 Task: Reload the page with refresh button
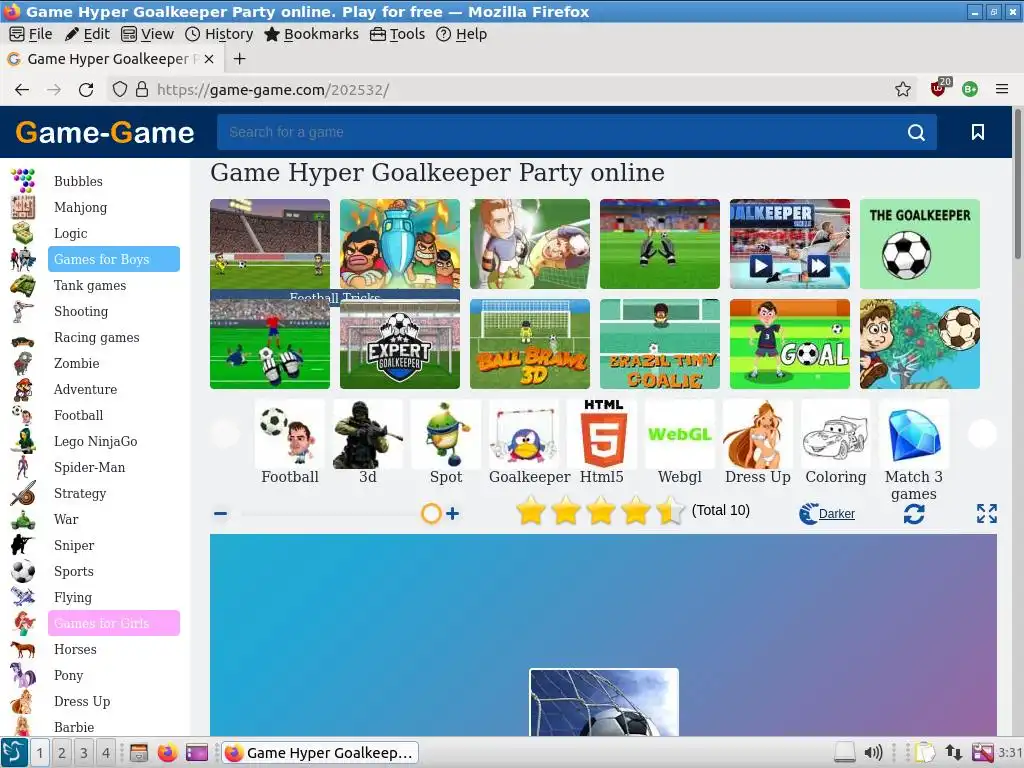pos(86,89)
